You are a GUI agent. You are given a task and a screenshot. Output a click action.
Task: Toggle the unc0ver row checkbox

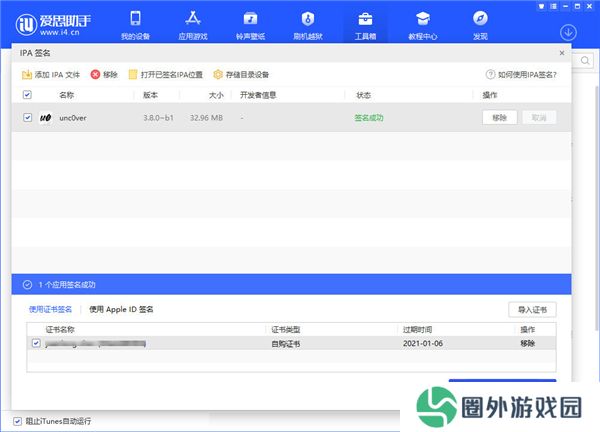[27, 117]
